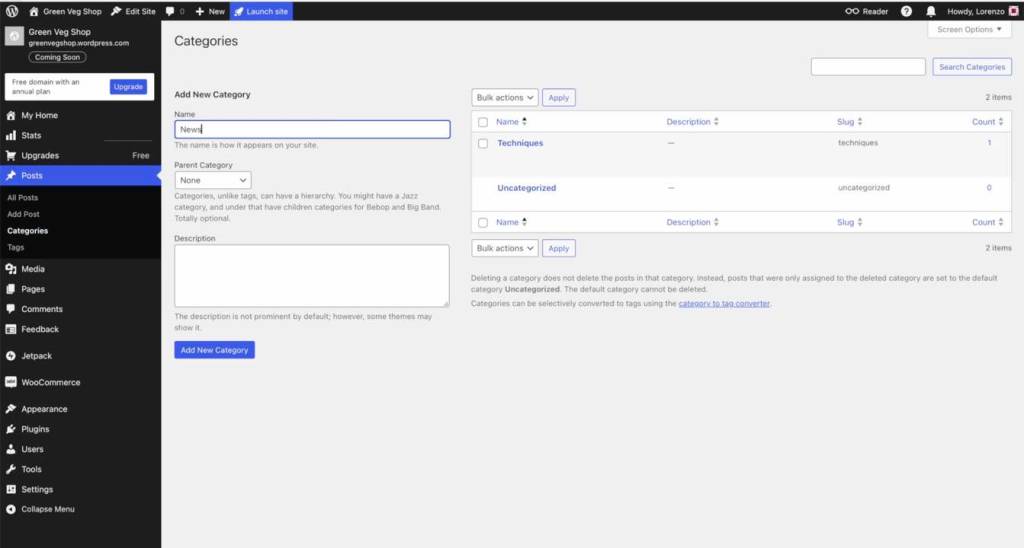Toggle the select-all checkbox in table header

pyautogui.click(x=483, y=122)
